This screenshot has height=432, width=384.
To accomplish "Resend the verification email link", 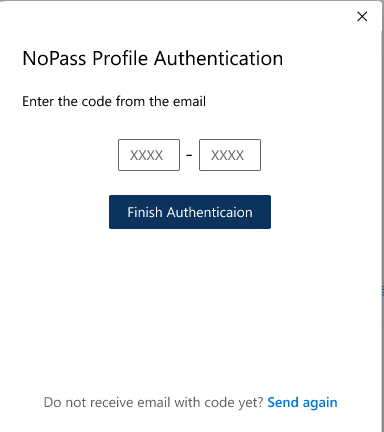I will tap(302, 403).
